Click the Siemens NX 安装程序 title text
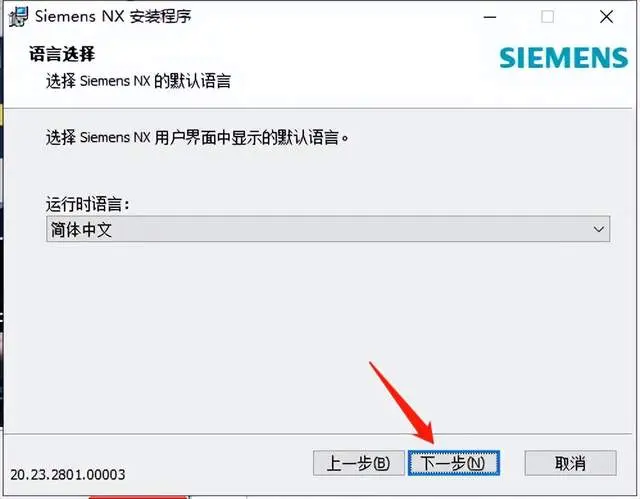Viewport: 640px width, 499px height. pos(113,17)
